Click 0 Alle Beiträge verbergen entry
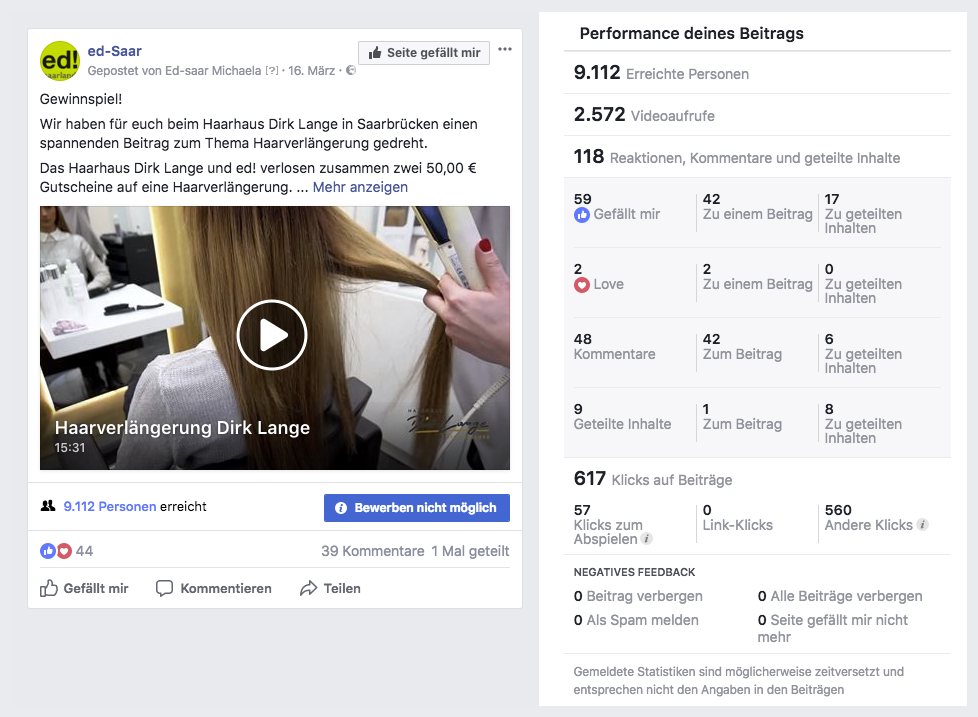The height and width of the screenshot is (717, 978). pos(840,596)
